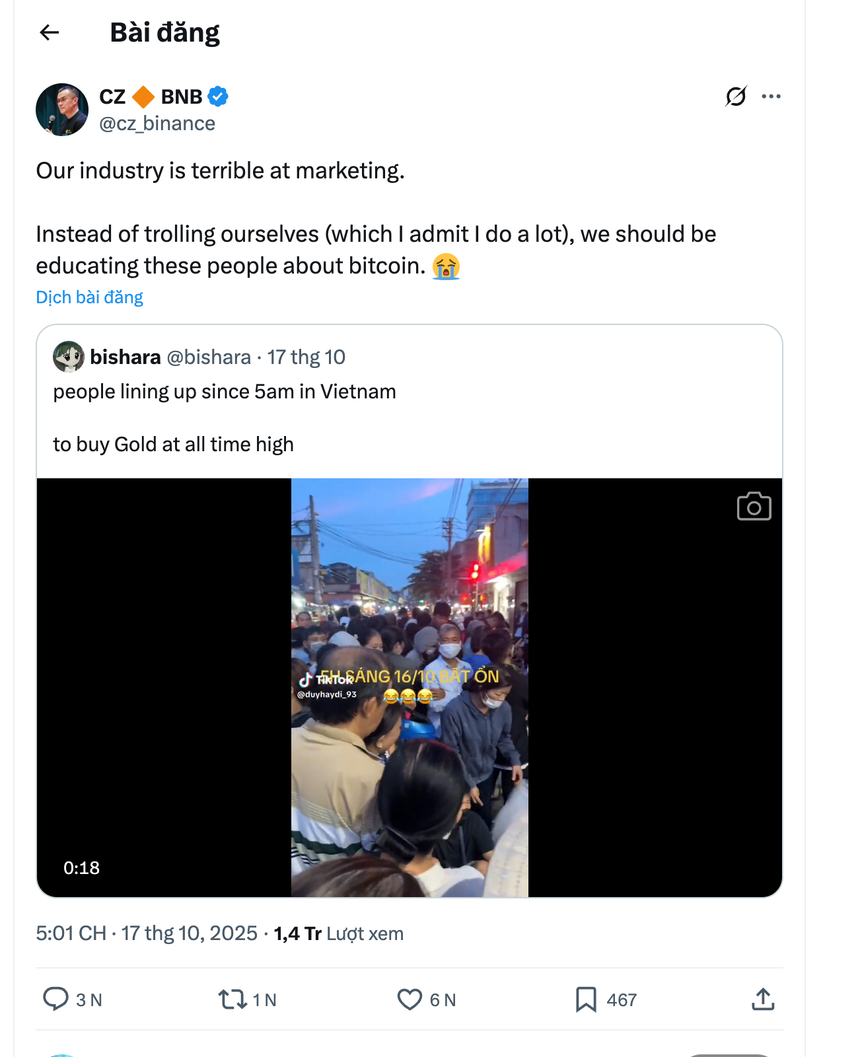
Task: Click the camera icon on video
Action: point(754,507)
